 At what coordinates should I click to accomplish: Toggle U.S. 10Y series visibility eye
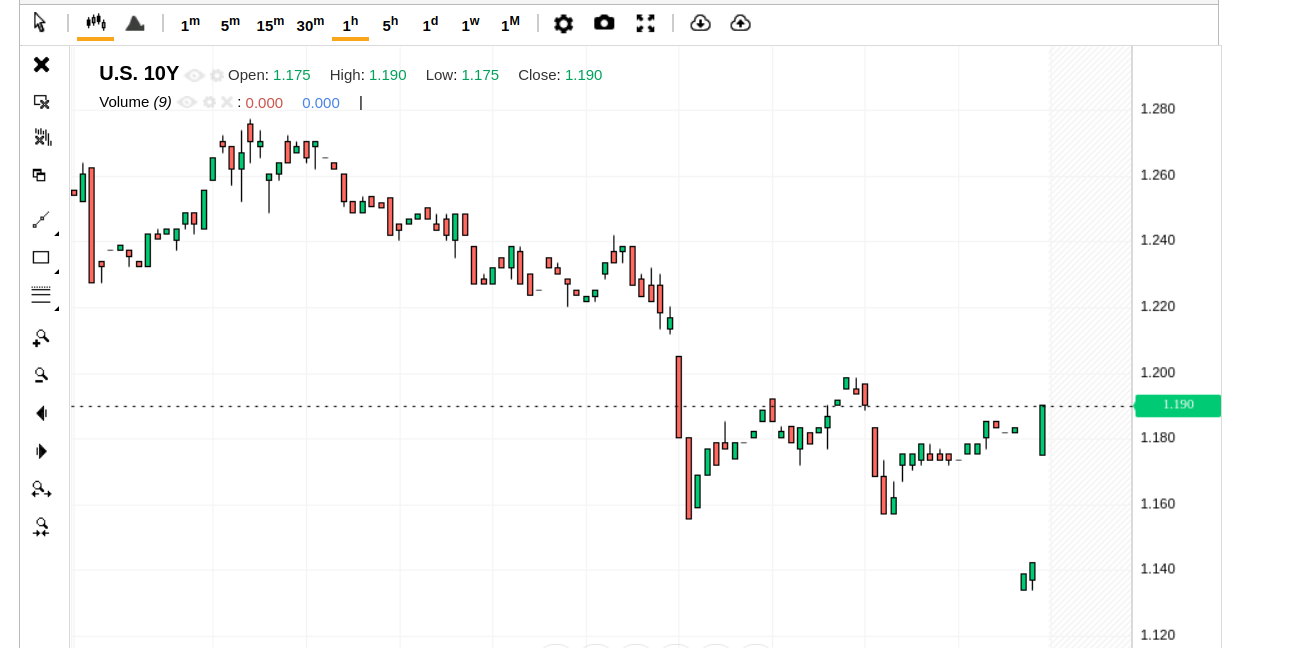194,75
